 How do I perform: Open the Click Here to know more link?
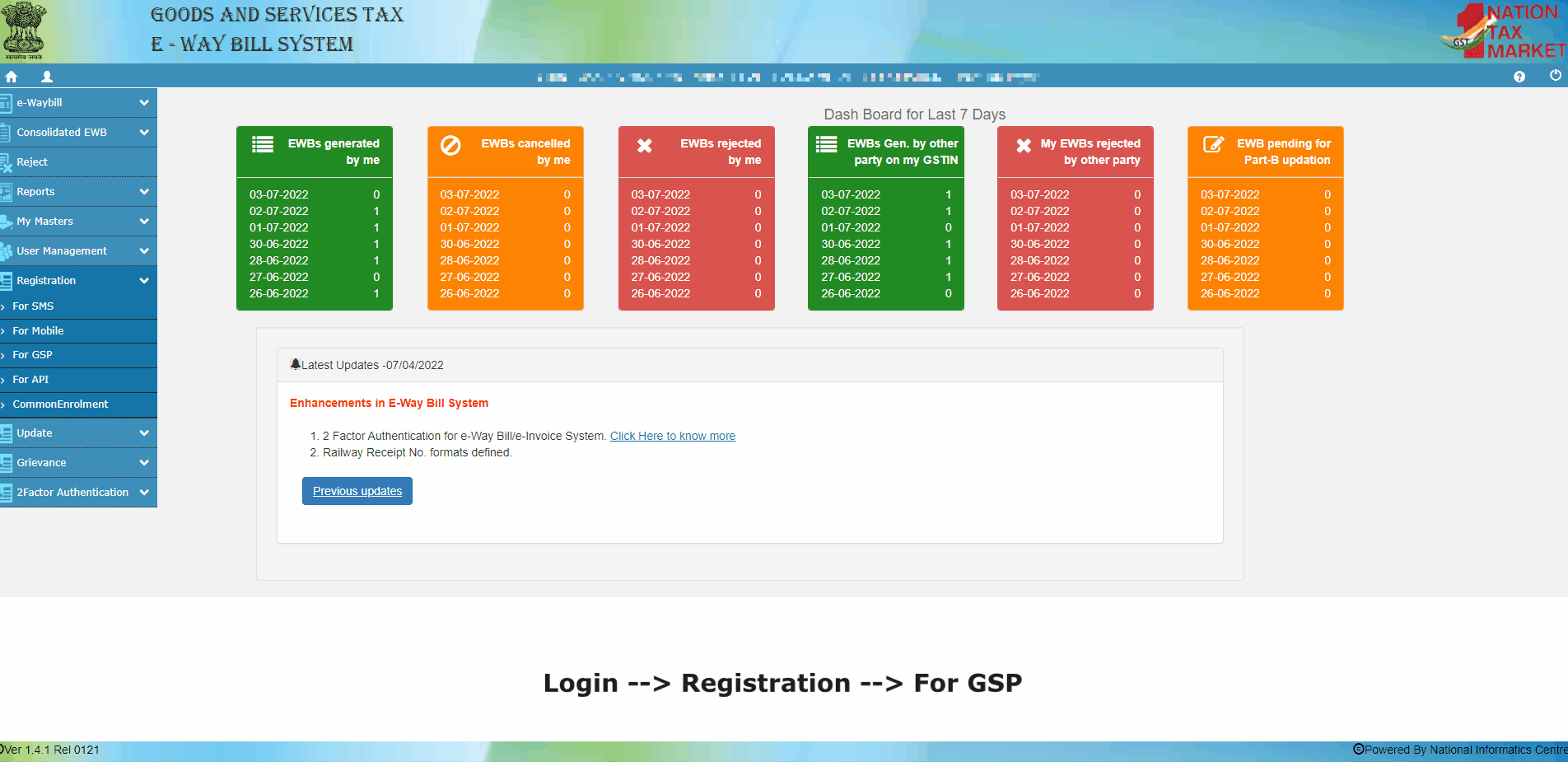coord(673,436)
